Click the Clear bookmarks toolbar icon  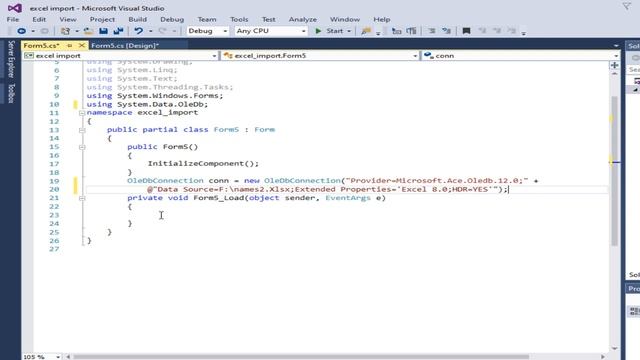pyautogui.click(x=511, y=31)
